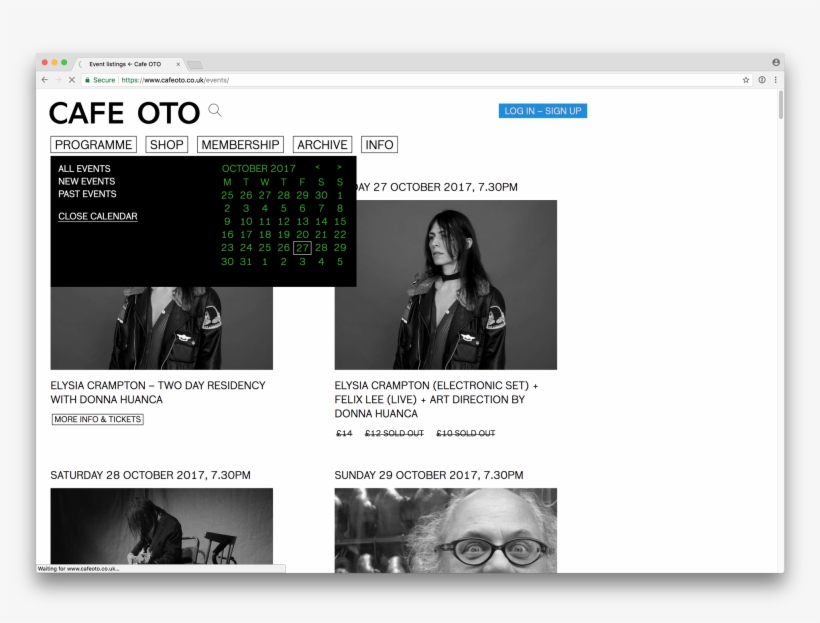
Task: Open the Chrome three-dot menu
Action: pos(776,80)
